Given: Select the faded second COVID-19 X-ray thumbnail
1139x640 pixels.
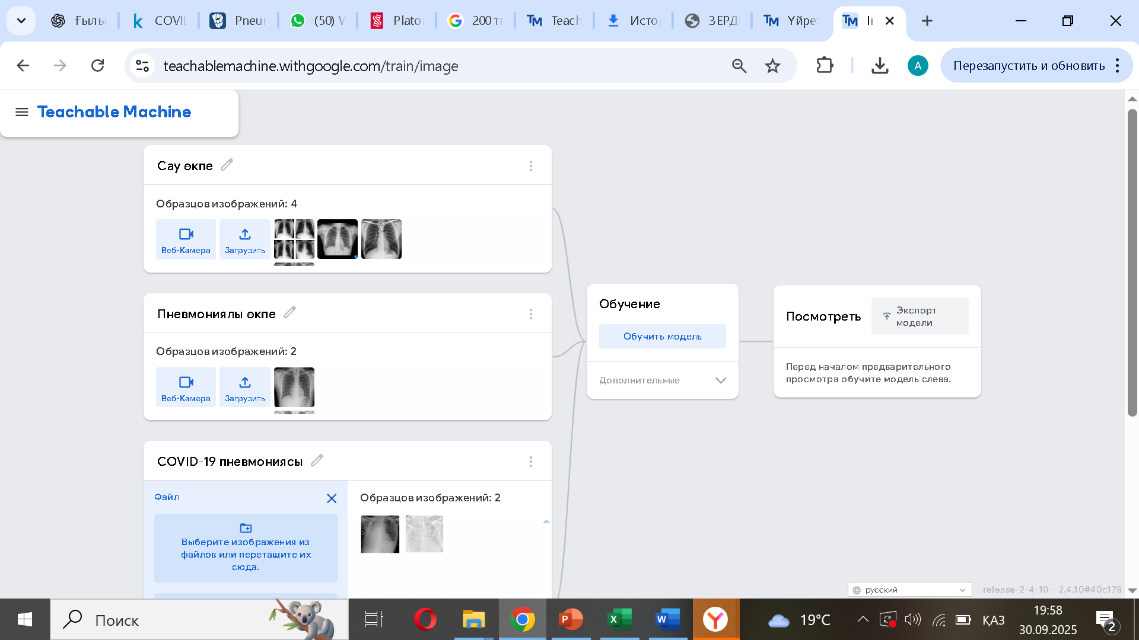Looking at the screenshot, I should tap(424, 534).
